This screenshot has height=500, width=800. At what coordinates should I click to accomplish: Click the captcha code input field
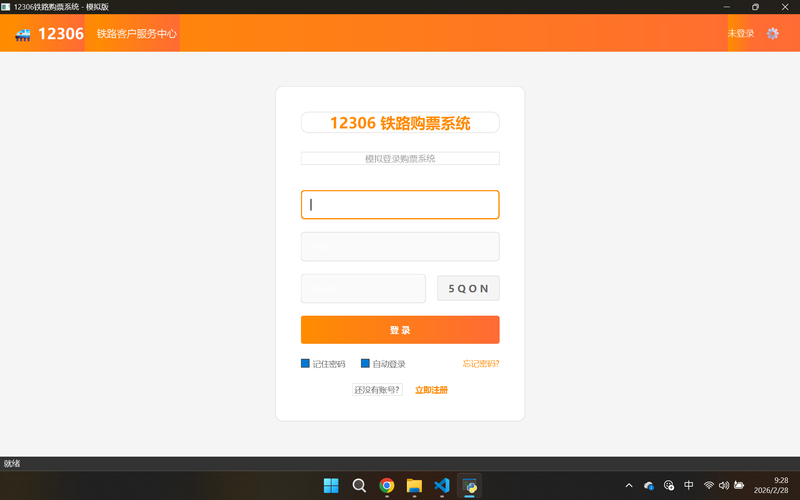pyautogui.click(x=363, y=288)
